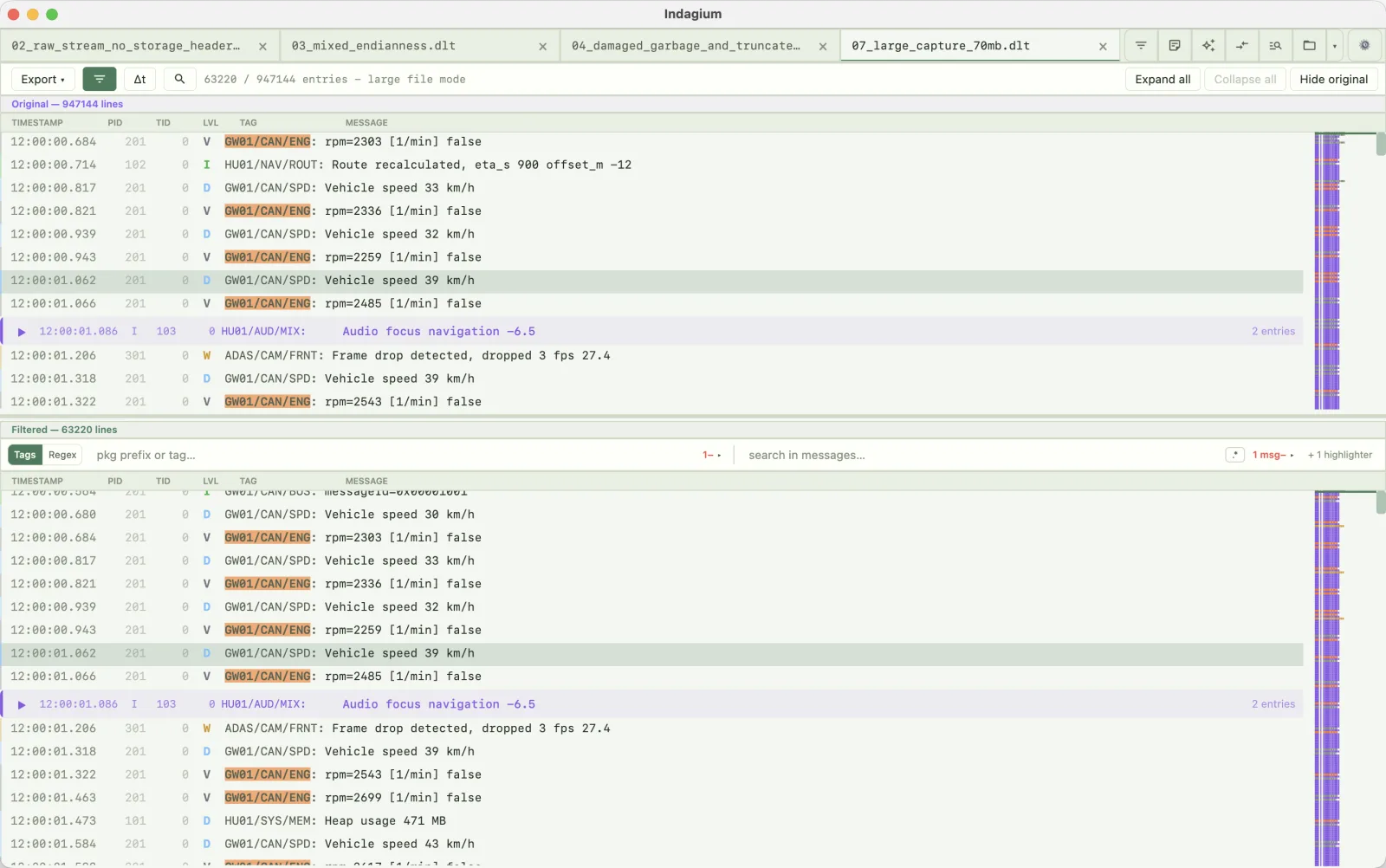This screenshot has height=868, width=1386.
Task: Click the compare arrows icon
Action: 1242,46
